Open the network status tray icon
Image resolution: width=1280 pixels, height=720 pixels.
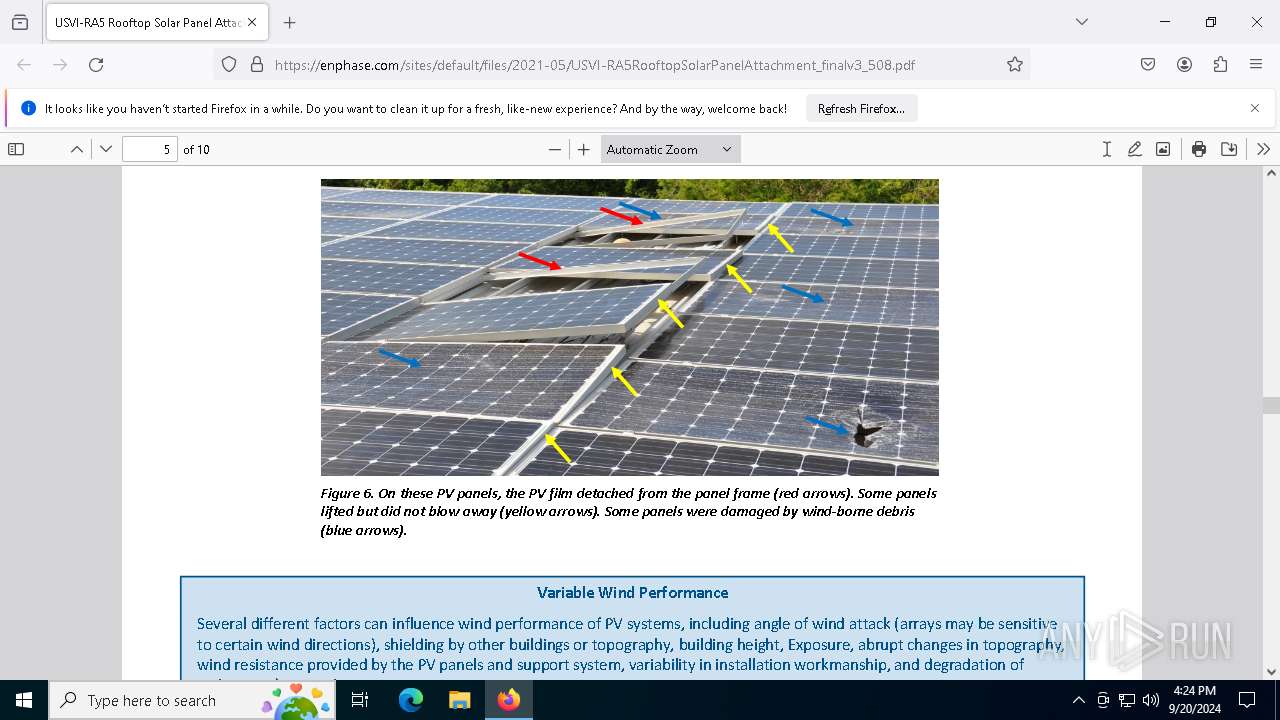click(1127, 700)
